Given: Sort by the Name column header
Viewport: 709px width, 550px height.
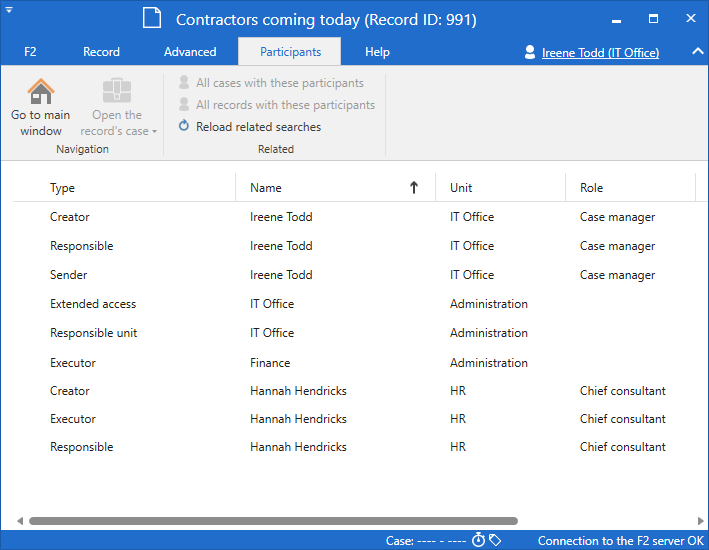Looking at the screenshot, I should coord(335,188).
